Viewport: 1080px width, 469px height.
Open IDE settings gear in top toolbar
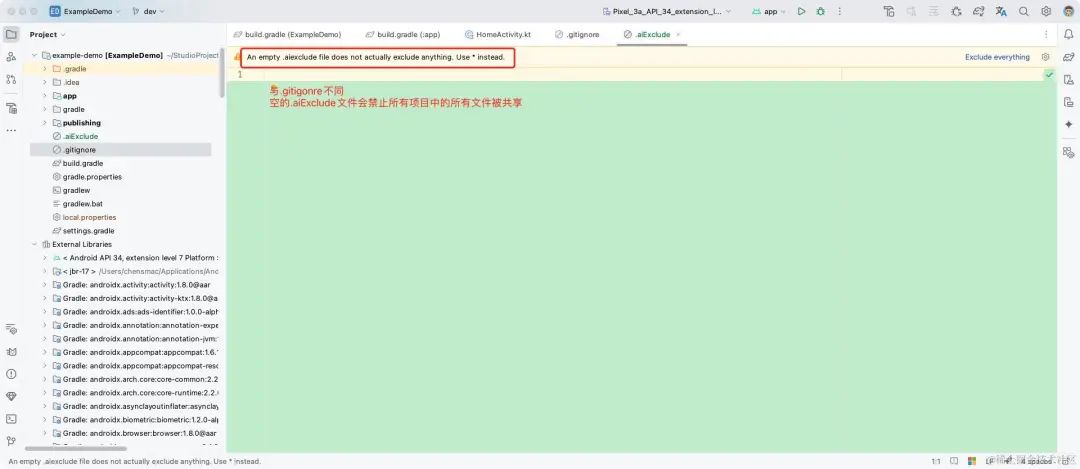[x=1046, y=12]
